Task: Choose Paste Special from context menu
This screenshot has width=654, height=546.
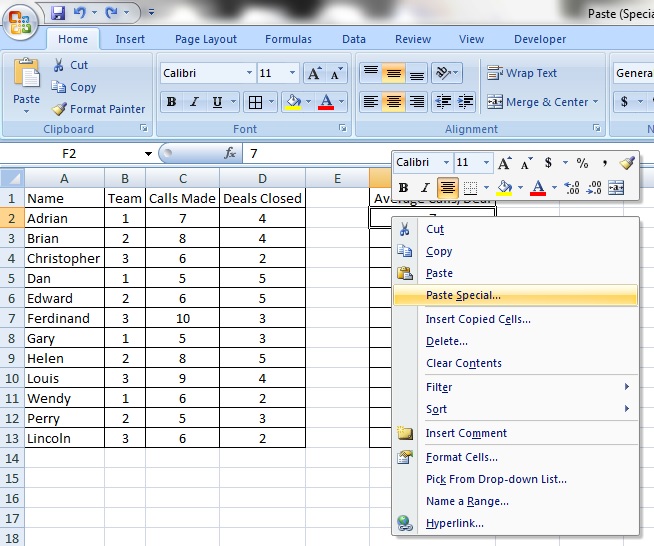Action: pos(463,295)
